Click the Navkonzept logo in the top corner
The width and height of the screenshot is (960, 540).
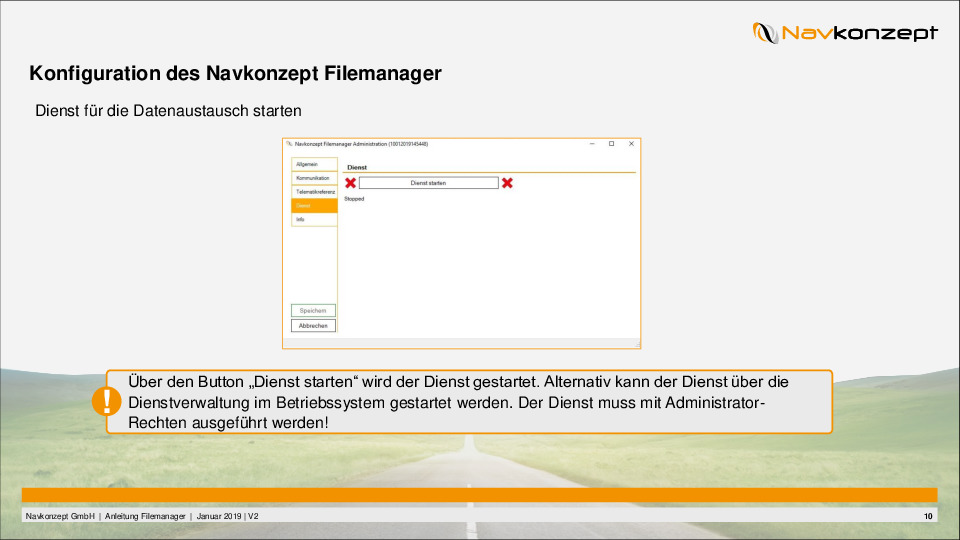point(845,33)
